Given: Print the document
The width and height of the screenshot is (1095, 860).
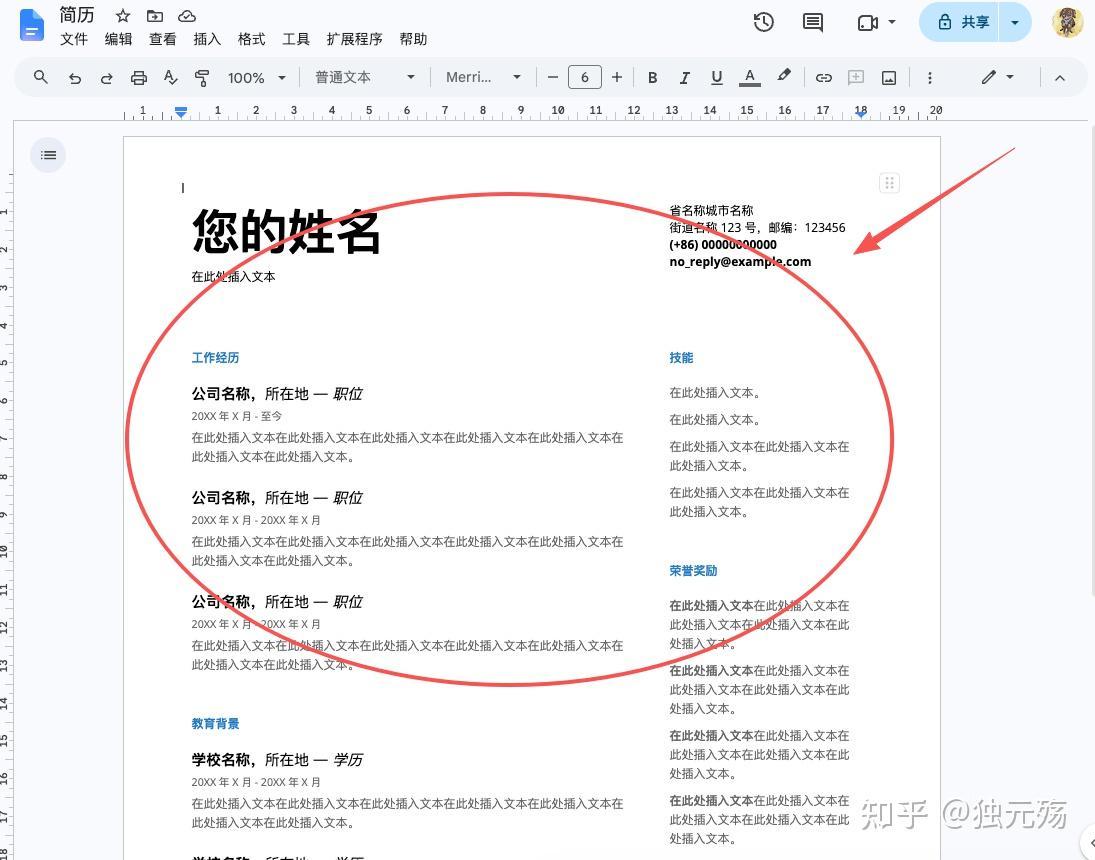Looking at the screenshot, I should pyautogui.click(x=138, y=78).
